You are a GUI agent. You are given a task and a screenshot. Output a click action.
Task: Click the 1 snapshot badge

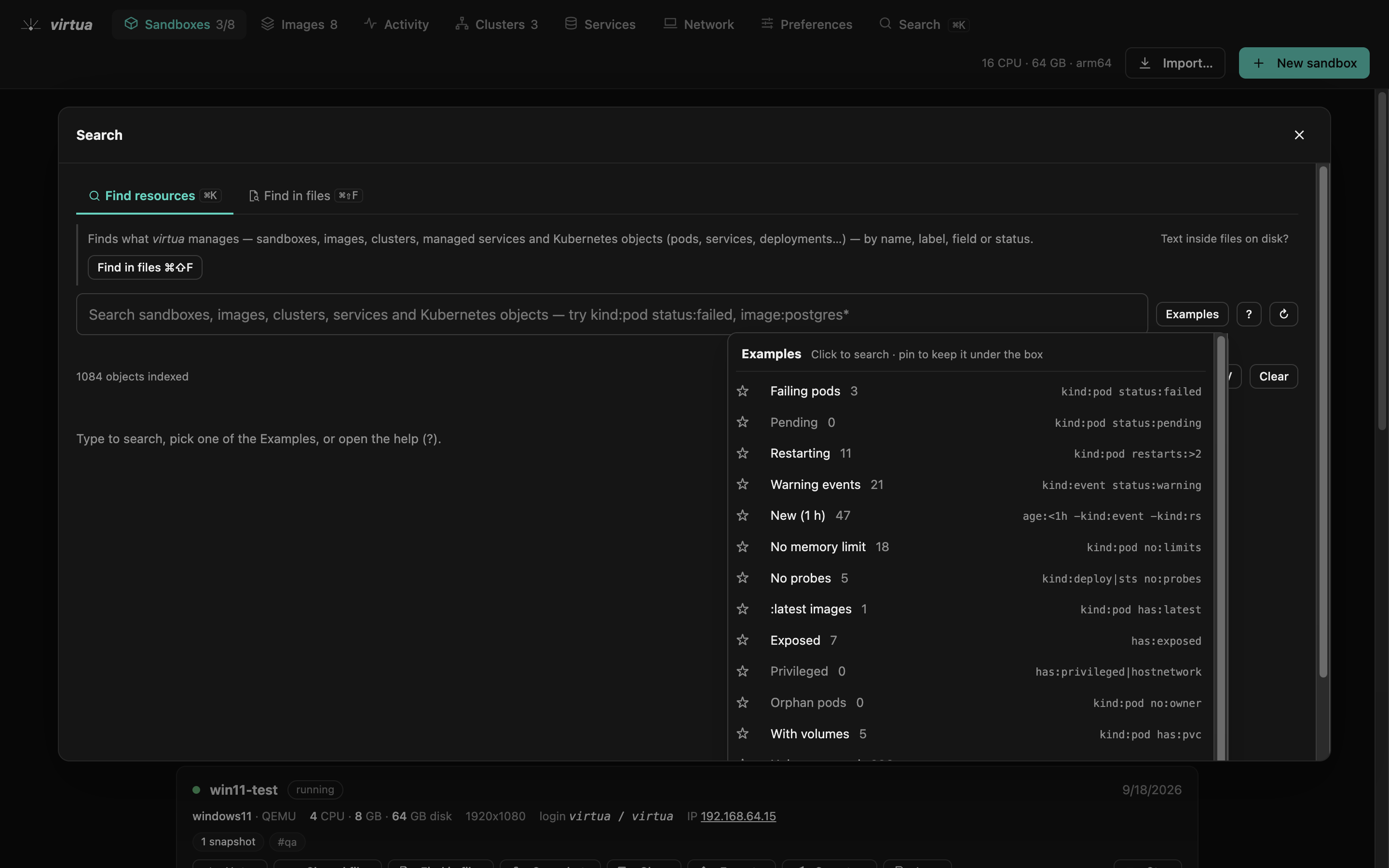[228, 841]
